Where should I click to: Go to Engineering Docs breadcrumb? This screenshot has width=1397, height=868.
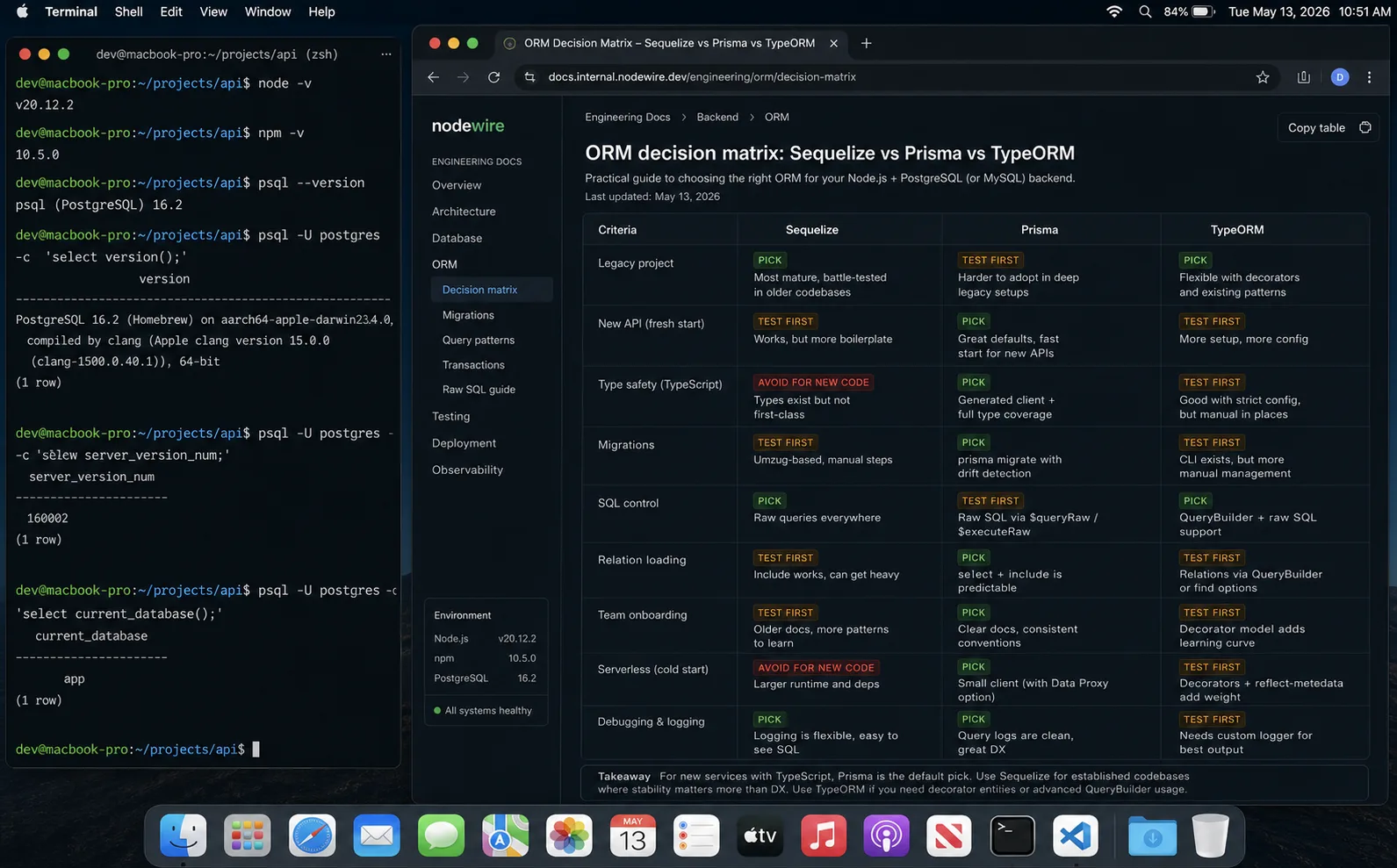628,117
